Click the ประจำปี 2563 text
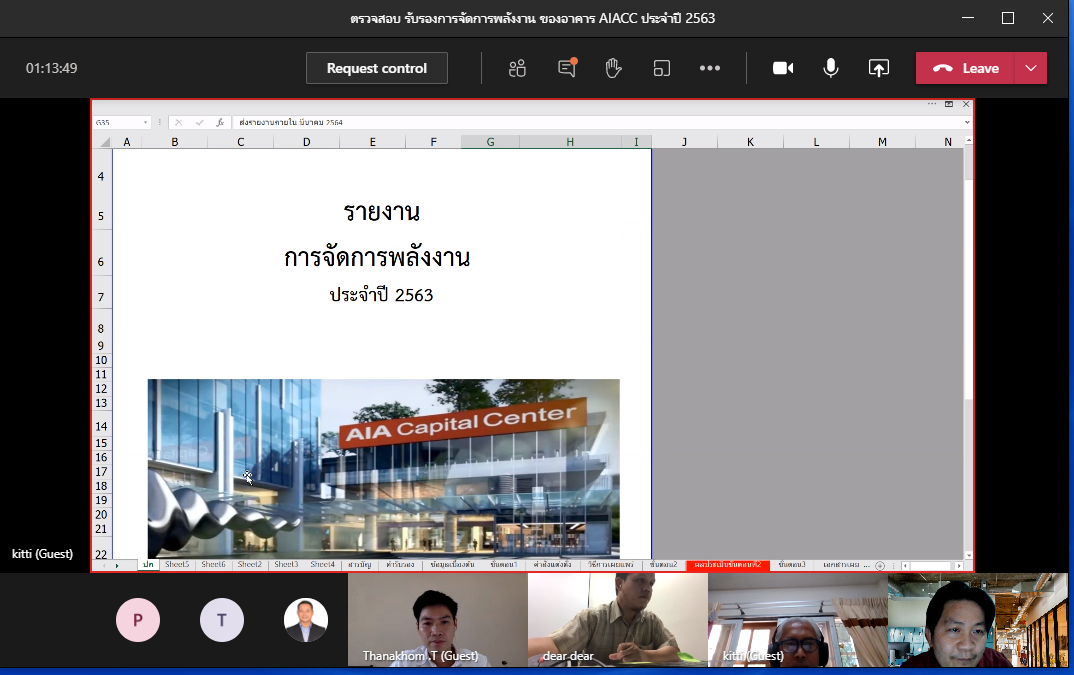This screenshot has height=675, width=1074. [x=382, y=295]
